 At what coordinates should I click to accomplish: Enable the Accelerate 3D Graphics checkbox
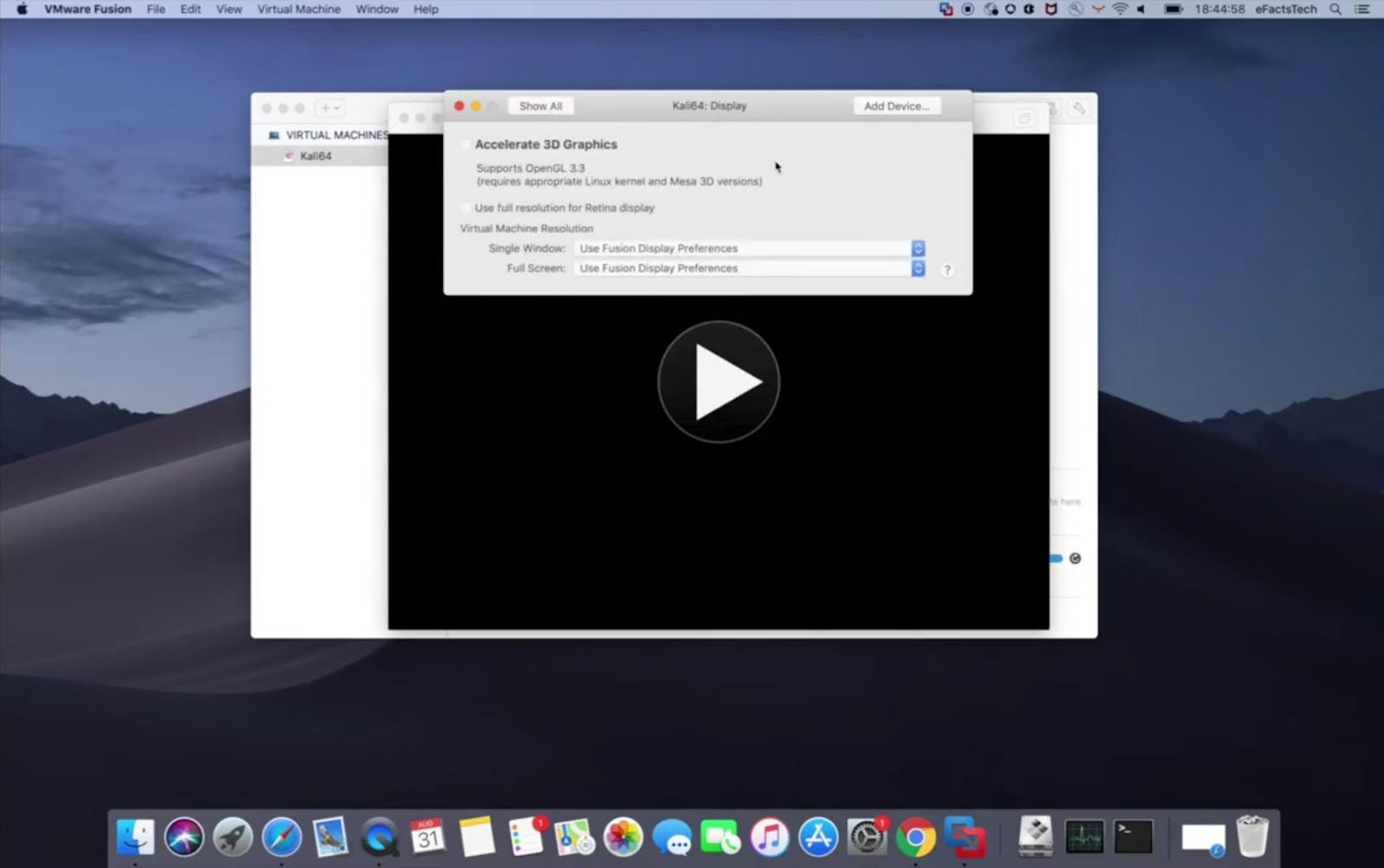pos(466,144)
